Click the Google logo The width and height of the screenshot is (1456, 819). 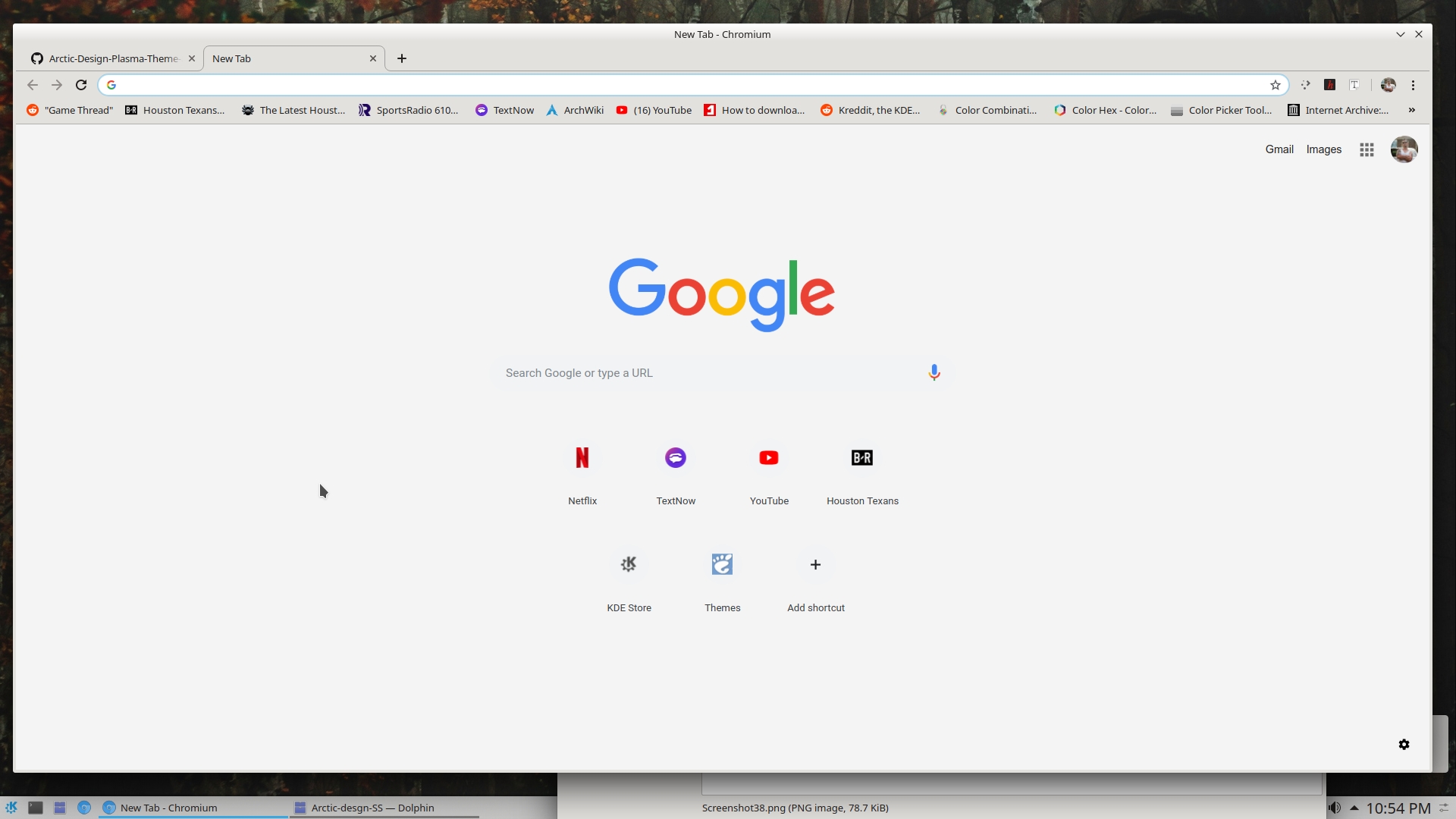click(x=722, y=294)
